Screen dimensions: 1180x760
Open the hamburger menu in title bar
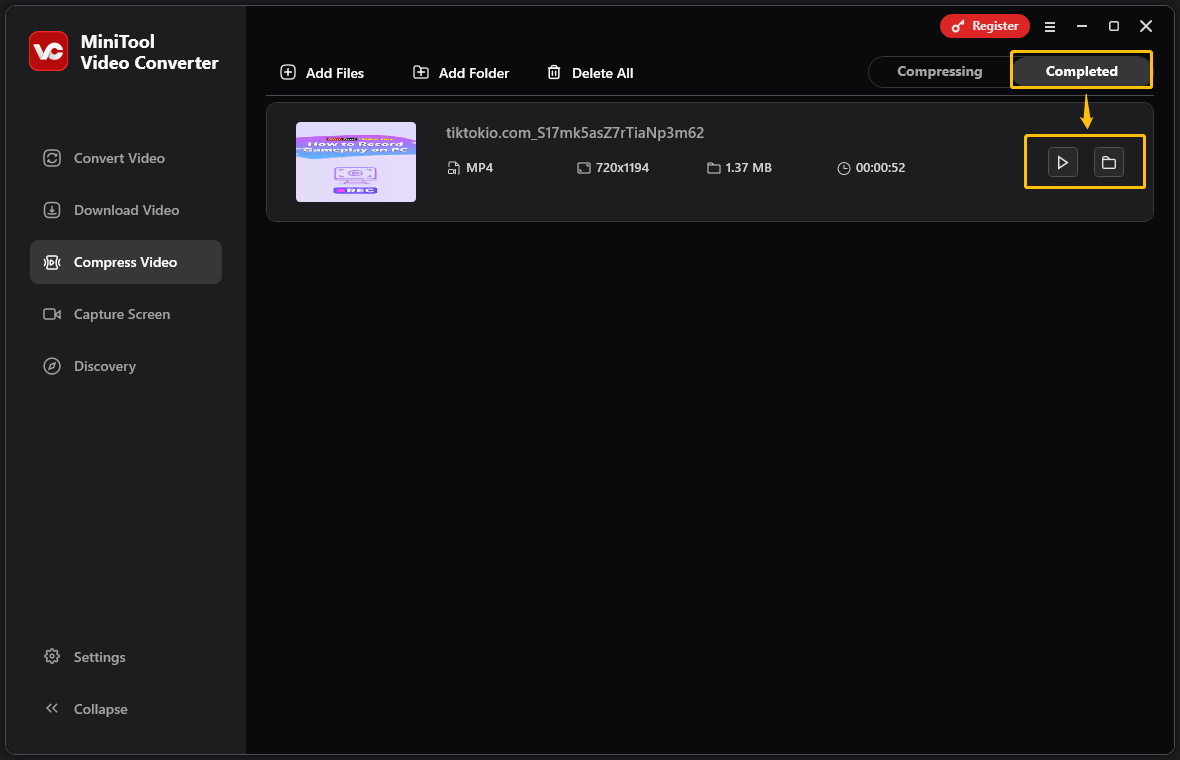click(1050, 26)
